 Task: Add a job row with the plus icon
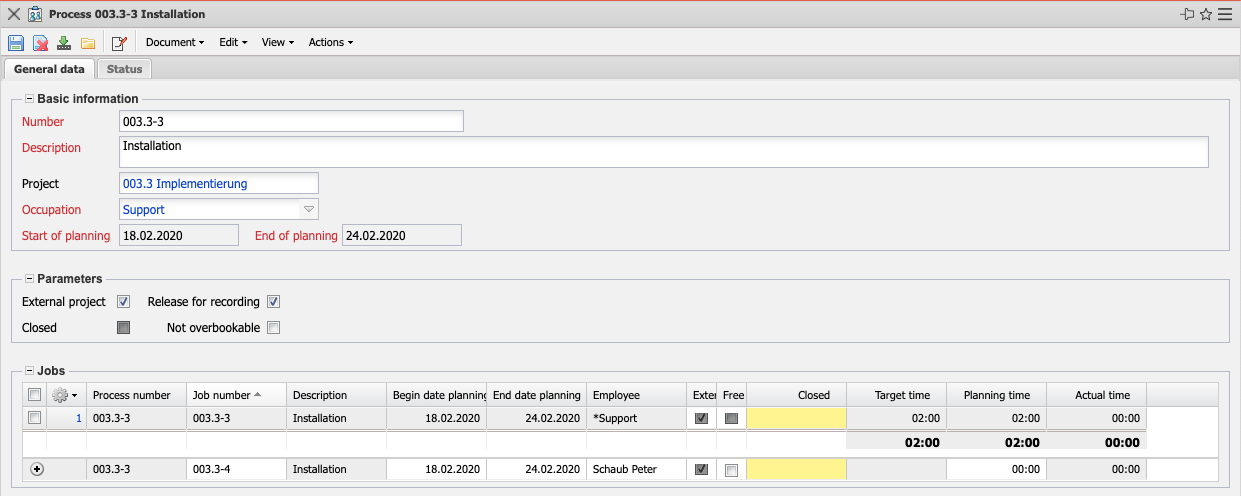(38, 469)
